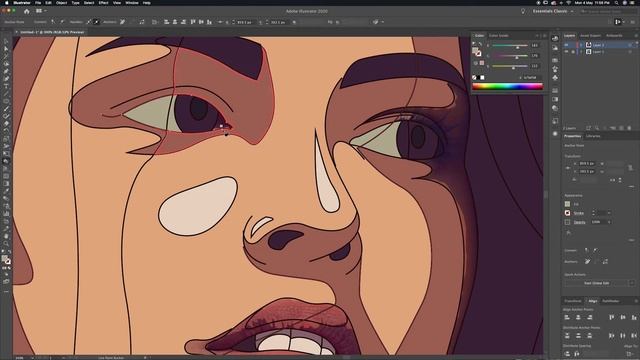Open the Opacity value dropdown

tap(609, 222)
